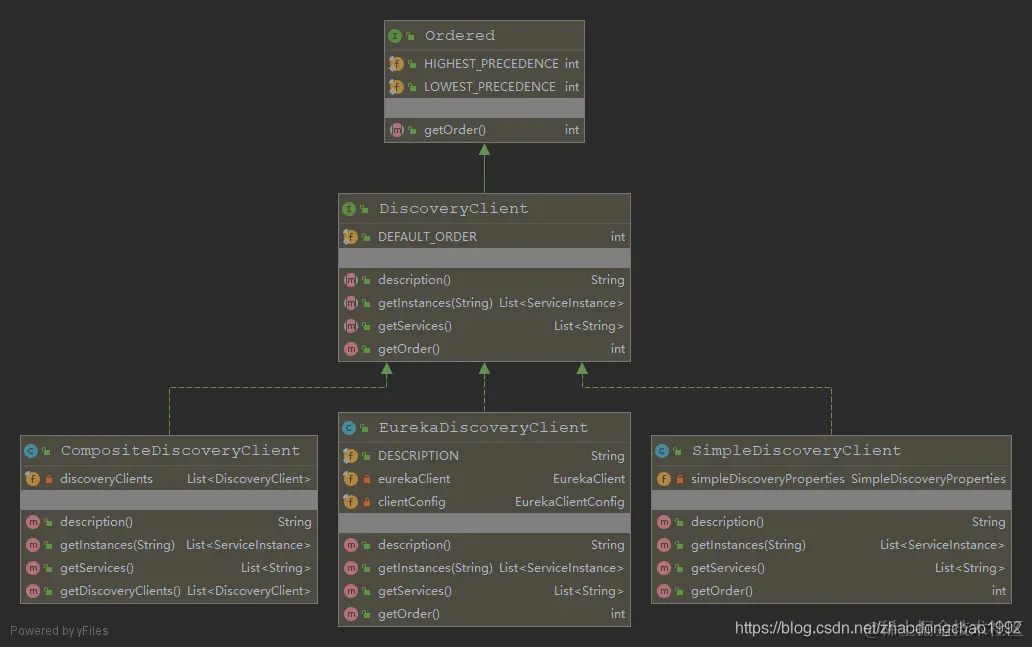The image size is (1032, 647).
Task: Click the lock icon beside eurekaClient
Action: point(367,479)
